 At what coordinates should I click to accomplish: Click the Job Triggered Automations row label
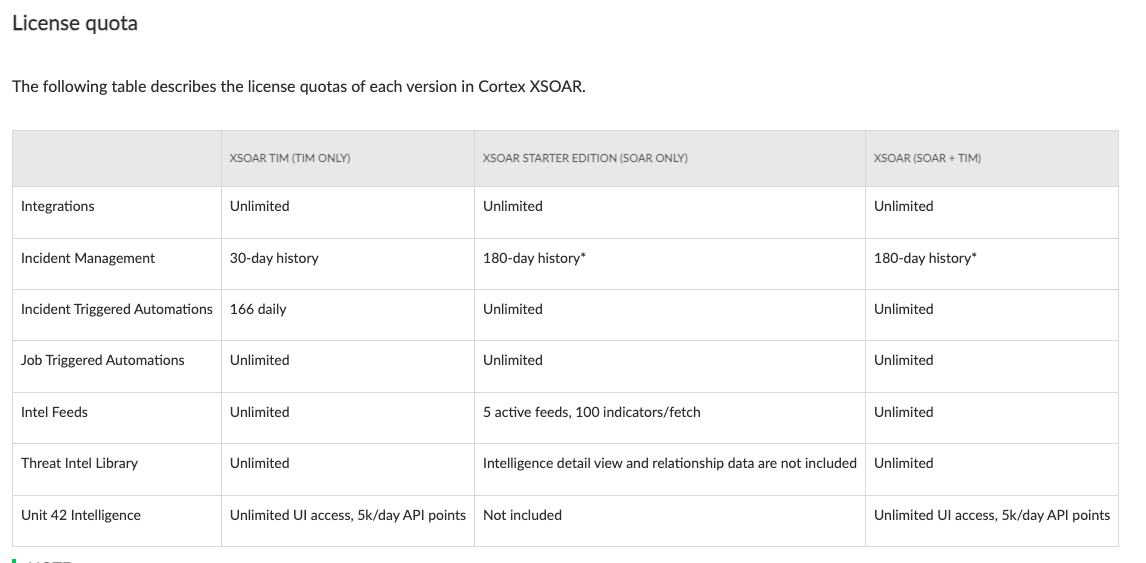pos(103,360)
